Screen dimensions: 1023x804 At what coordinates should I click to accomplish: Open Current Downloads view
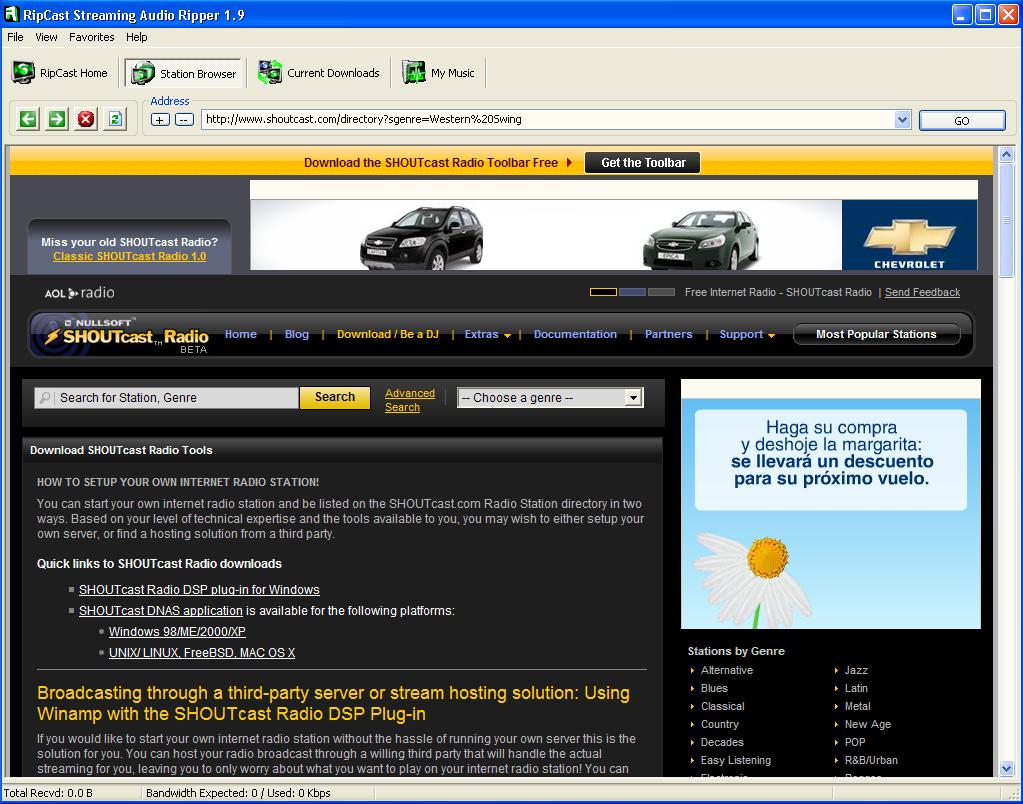(318, 72)
